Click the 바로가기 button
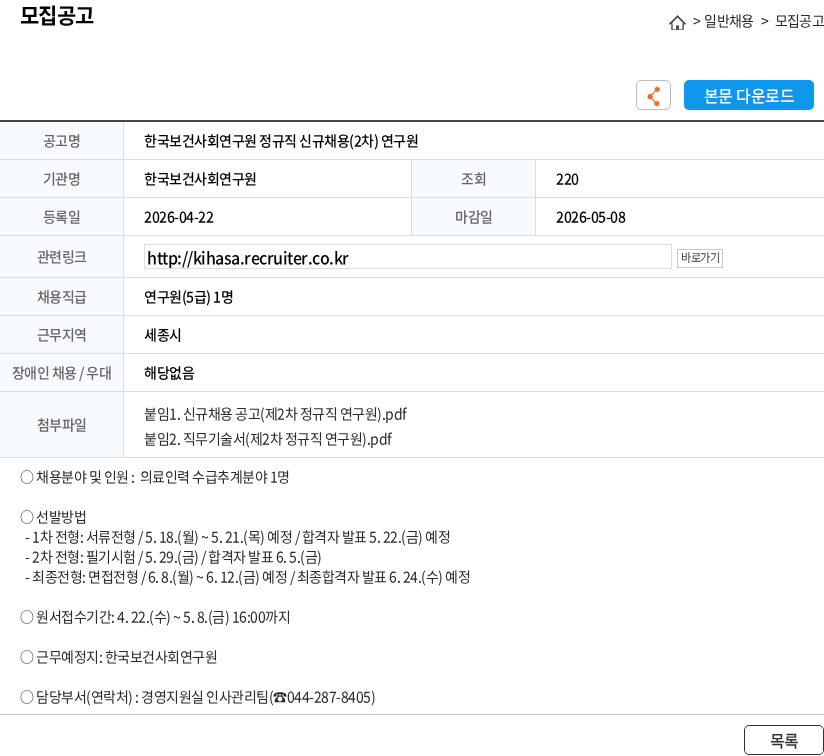 click(x=699, y=257)
